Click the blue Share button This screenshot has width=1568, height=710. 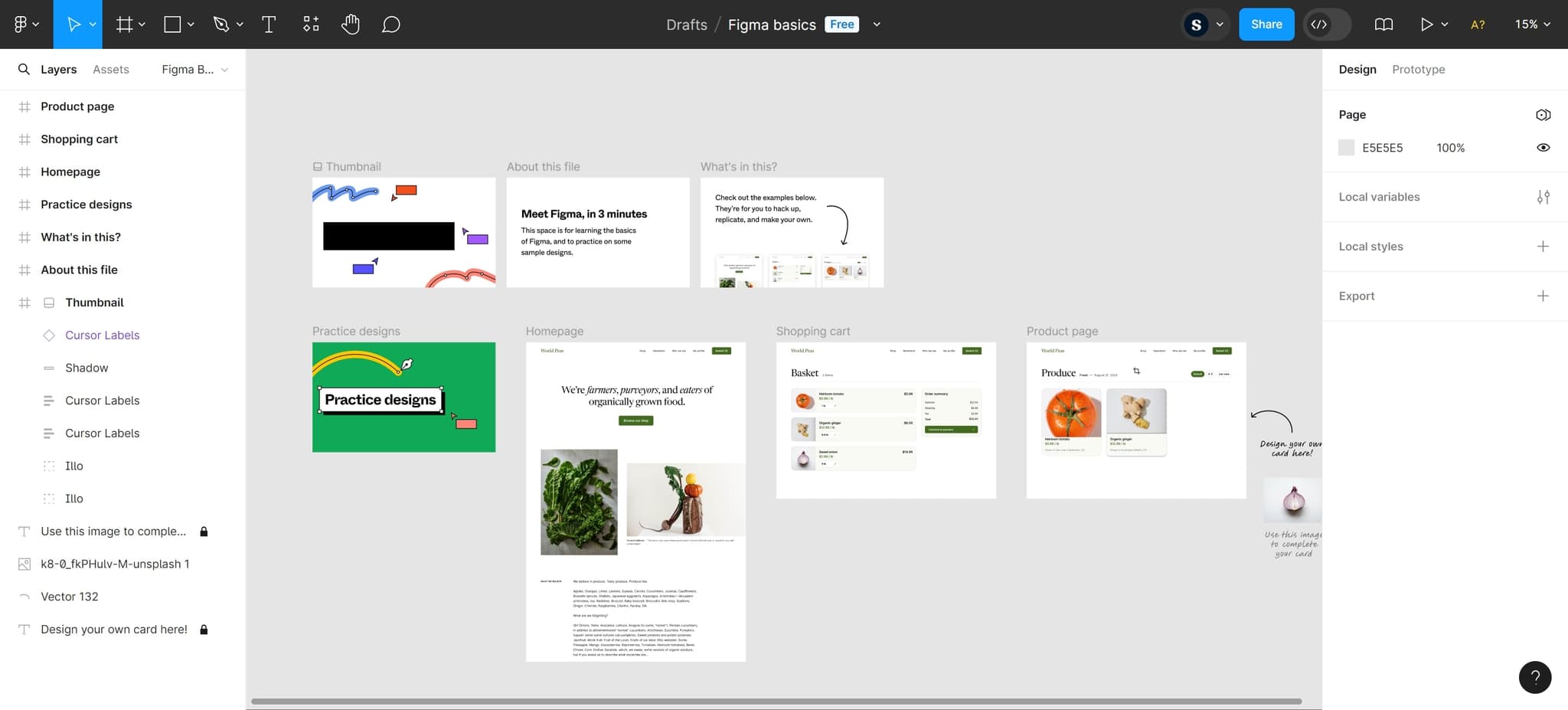(x=1266, y=25)
